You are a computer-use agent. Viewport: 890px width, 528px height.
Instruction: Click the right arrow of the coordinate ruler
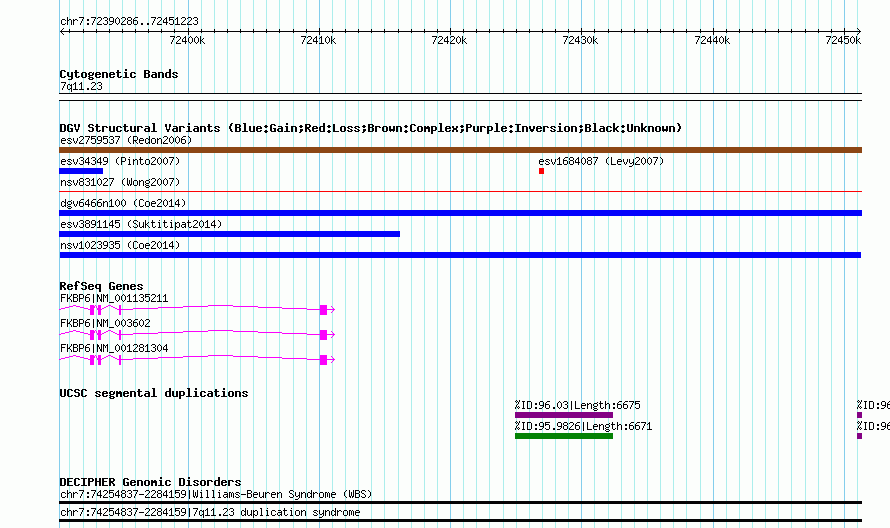[x=859, y=31]
